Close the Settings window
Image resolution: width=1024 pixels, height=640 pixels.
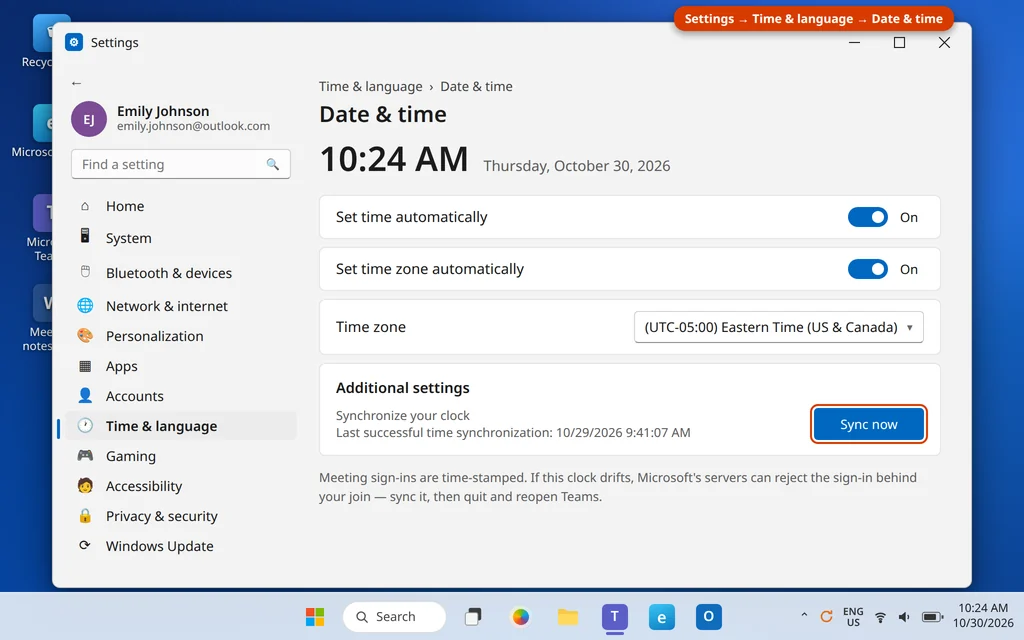(944, 42)
